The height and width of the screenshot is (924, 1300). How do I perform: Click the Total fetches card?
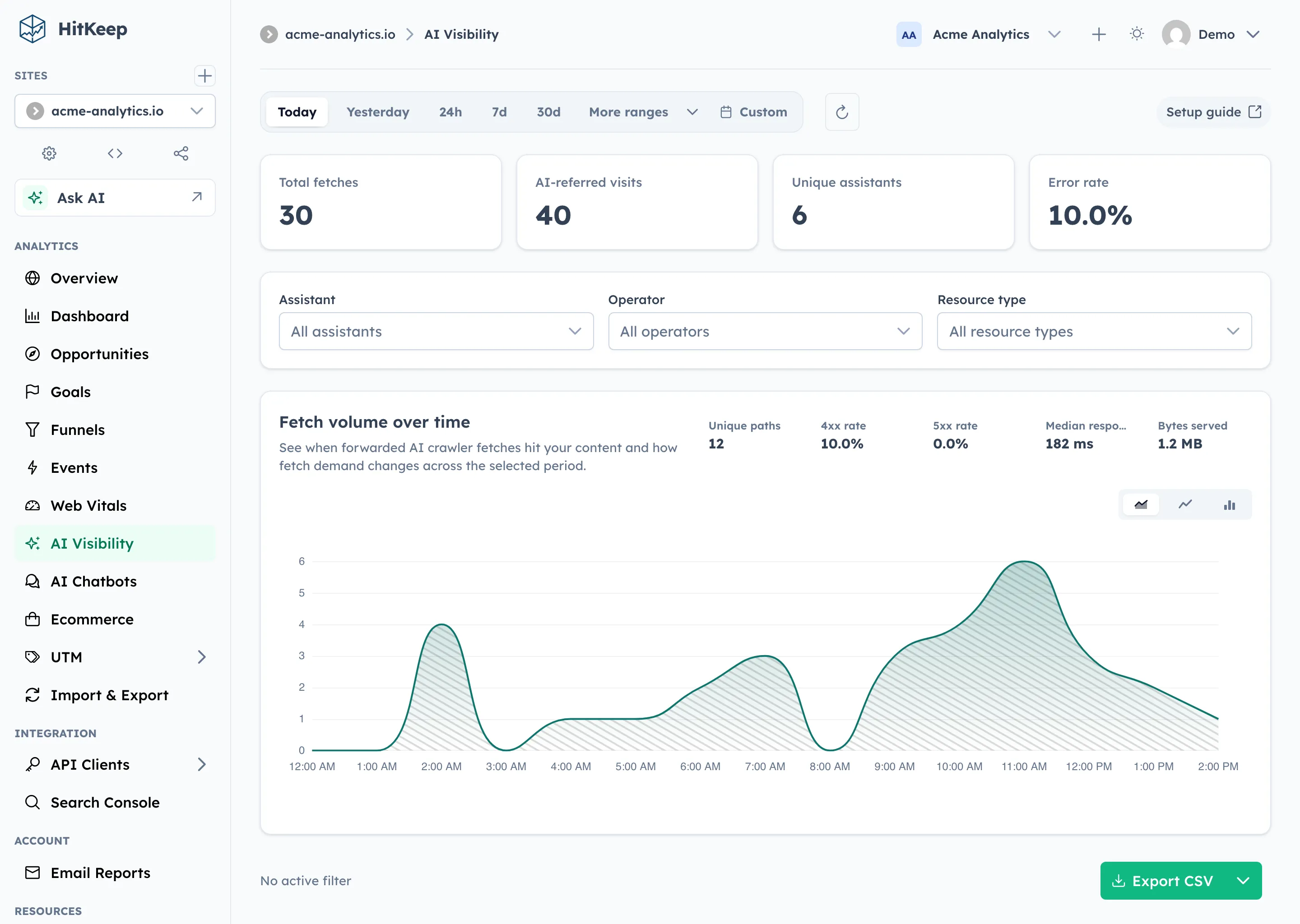381,202
